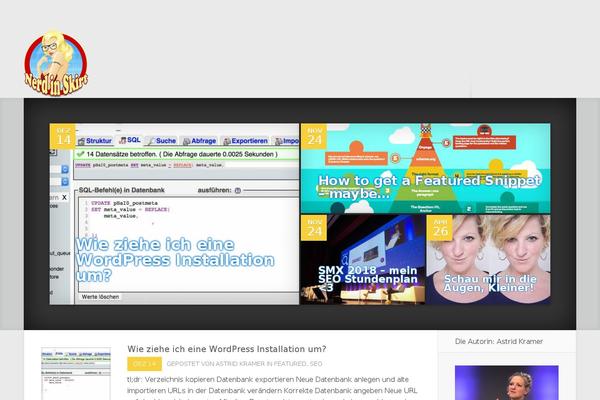Click 'How to get a Featured Snippet - maybe...' title text

pos(429,187)
